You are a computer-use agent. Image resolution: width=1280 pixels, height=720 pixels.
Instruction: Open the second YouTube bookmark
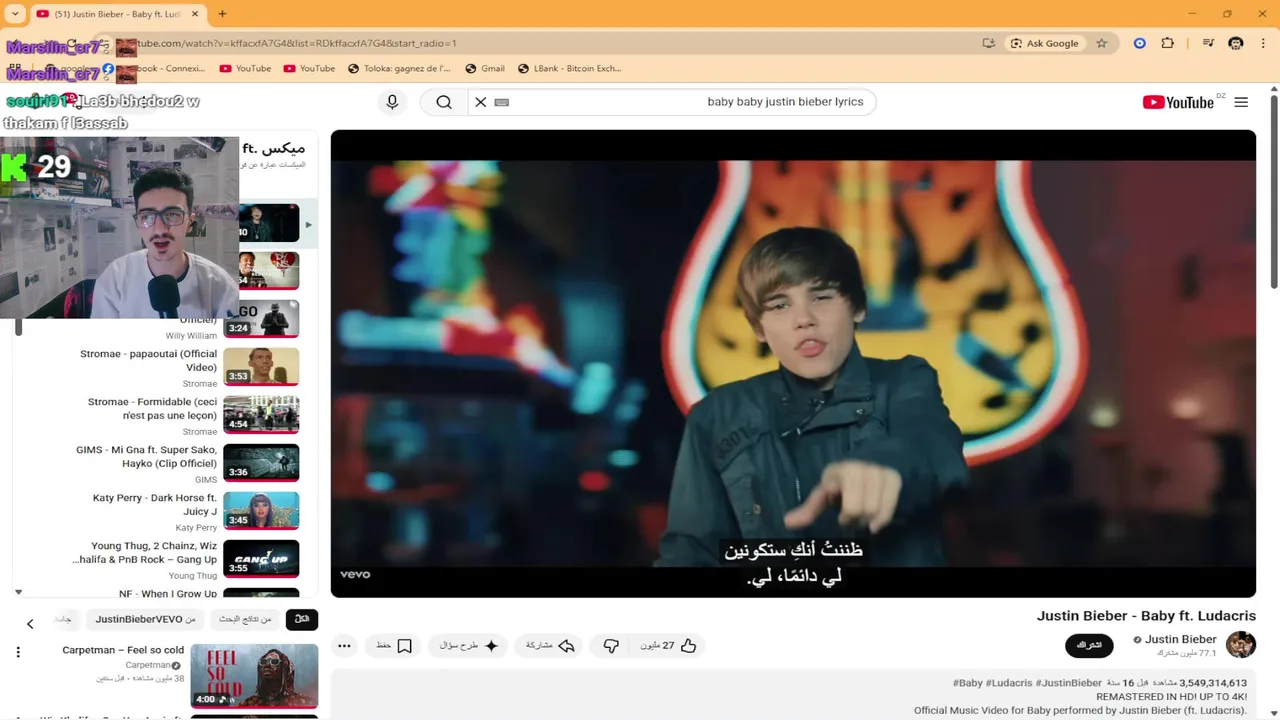309,68
